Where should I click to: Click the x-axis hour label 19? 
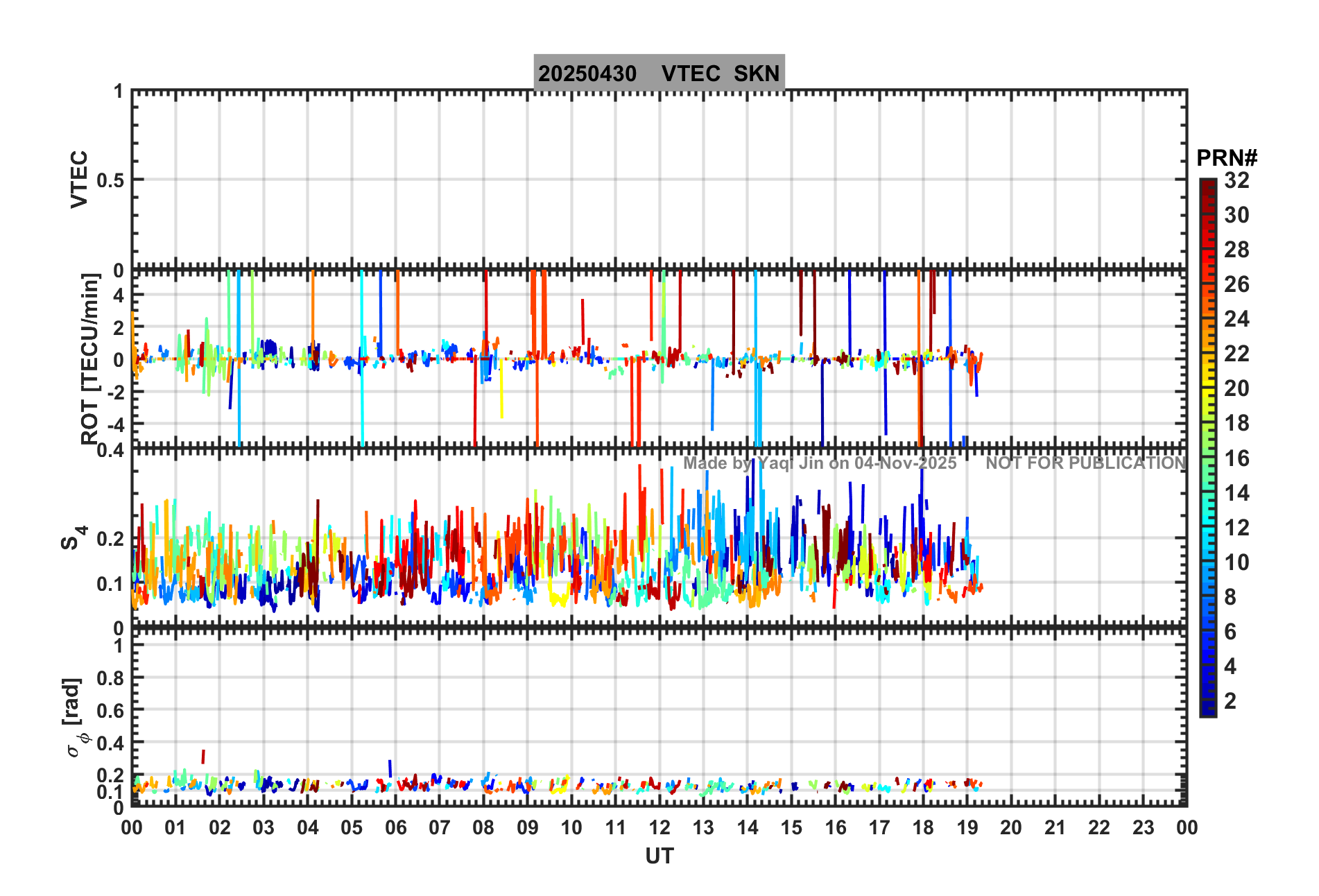click(967, 827)
